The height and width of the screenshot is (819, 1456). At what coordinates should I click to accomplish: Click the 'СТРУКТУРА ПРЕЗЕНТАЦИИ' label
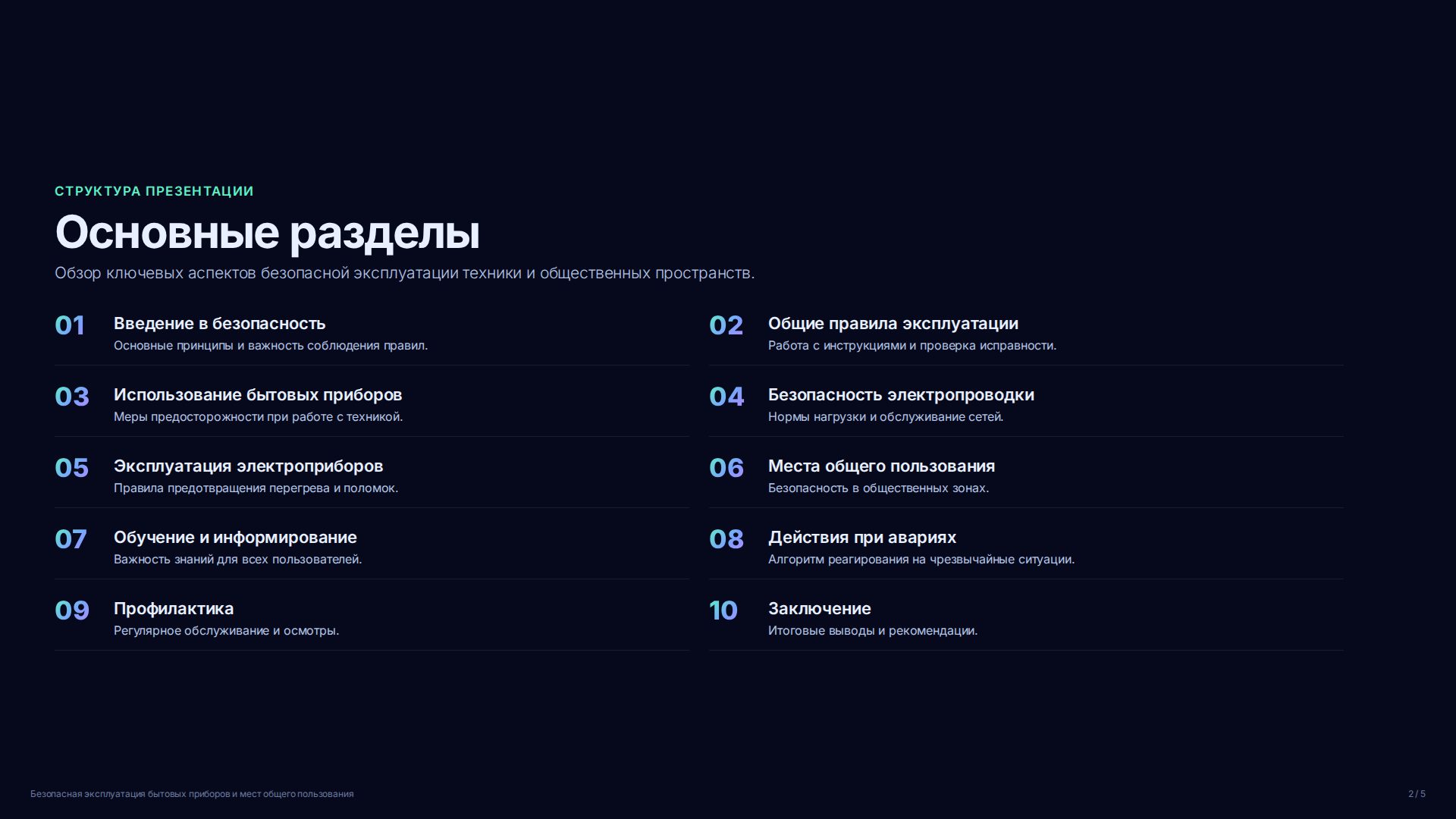154,191
